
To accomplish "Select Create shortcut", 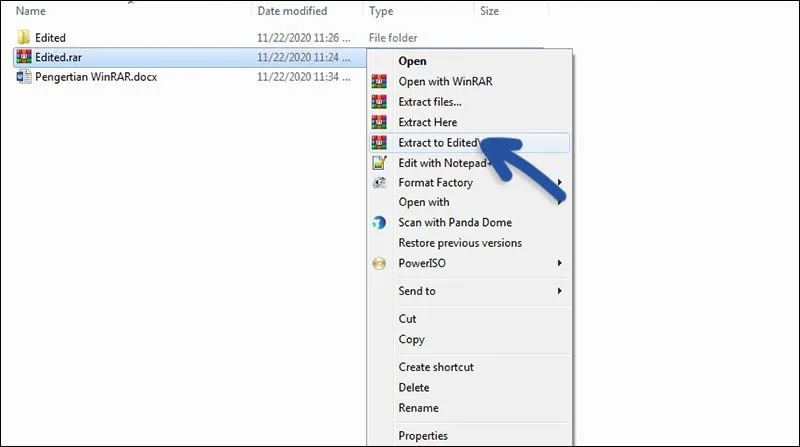I will [469, 367].
